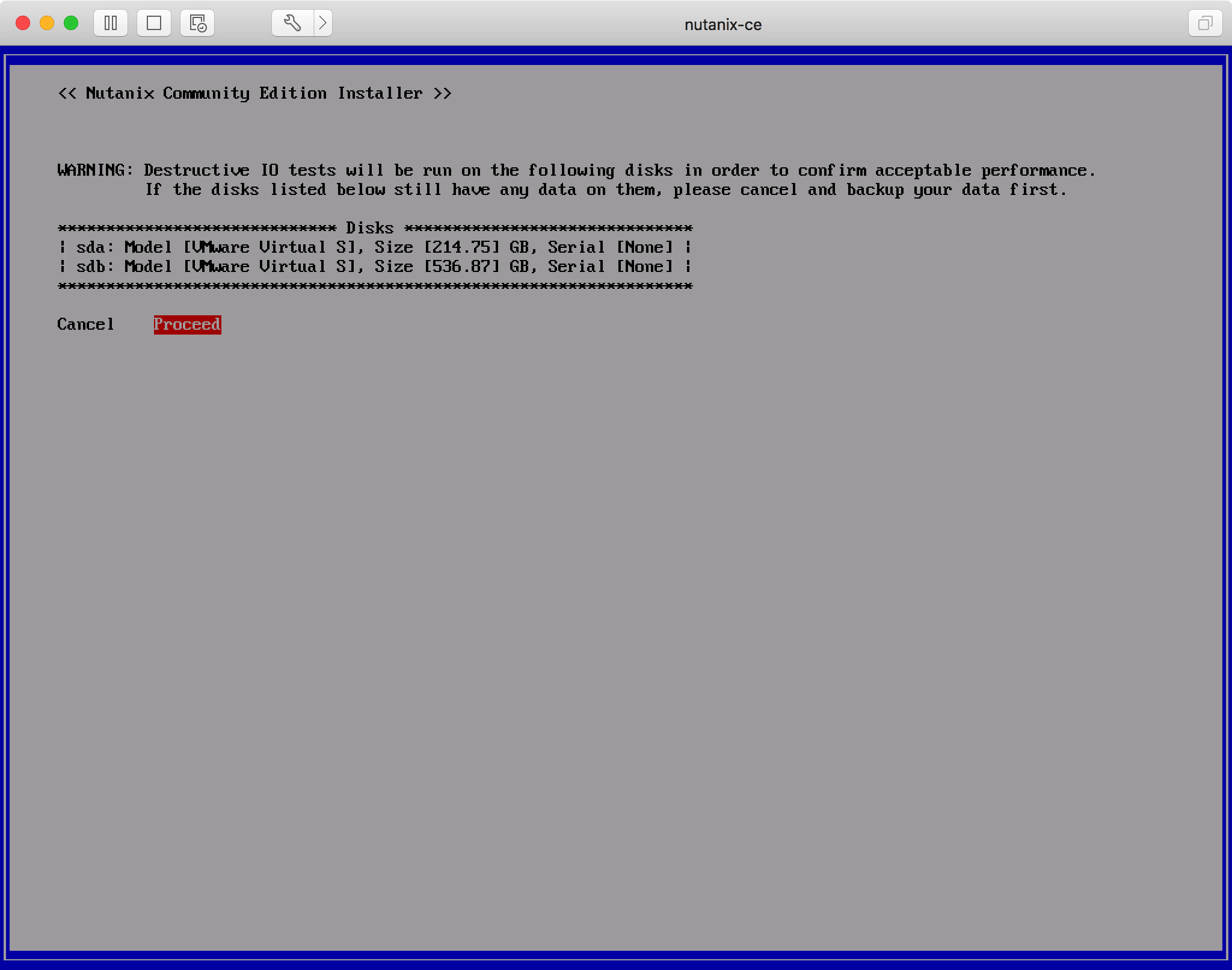Click the nutanix-ce window title
1232x970 pixels.
[x=722, y=25]
